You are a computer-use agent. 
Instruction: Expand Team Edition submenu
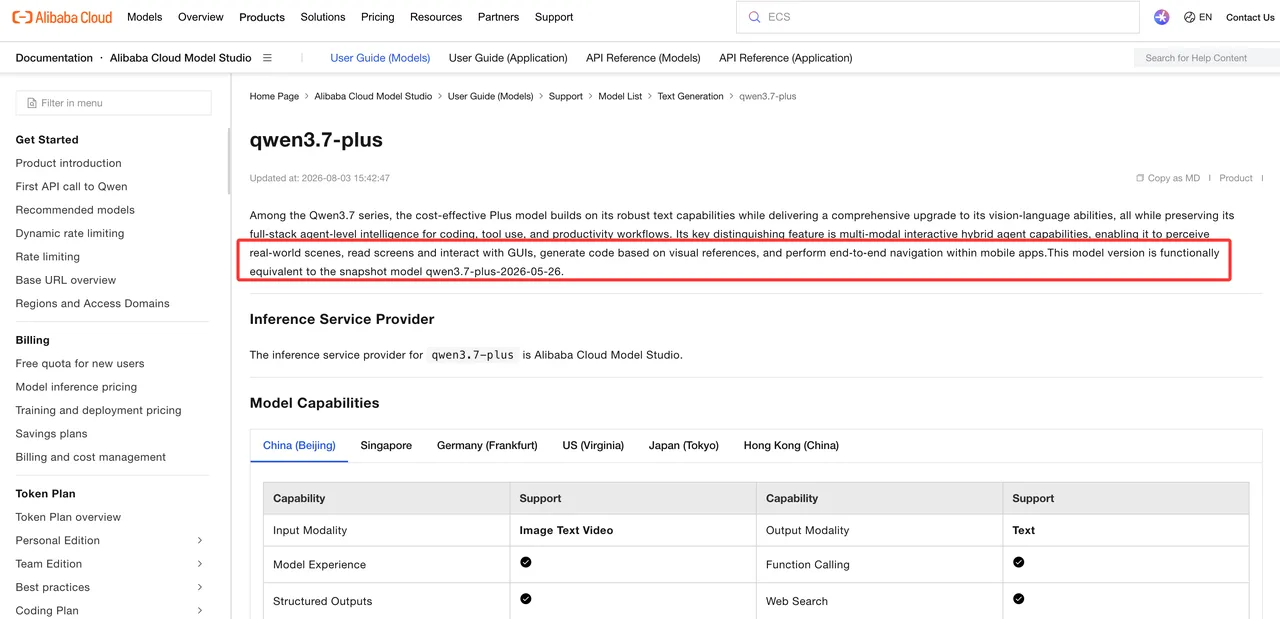200,564
